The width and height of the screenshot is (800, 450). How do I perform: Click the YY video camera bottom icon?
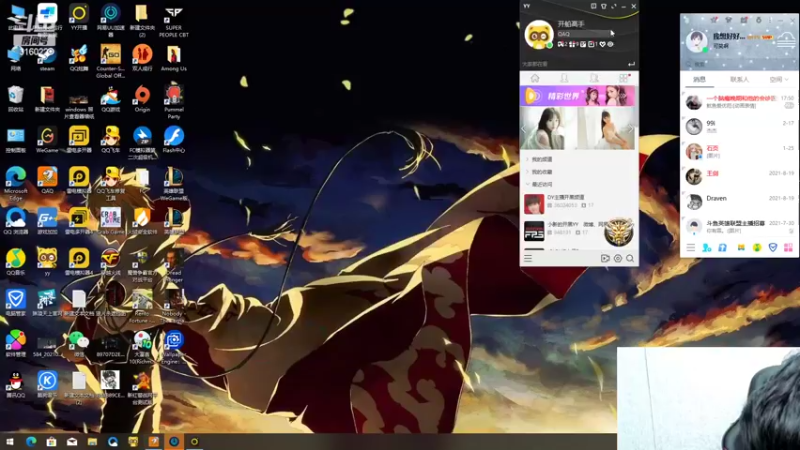[605, 258]
